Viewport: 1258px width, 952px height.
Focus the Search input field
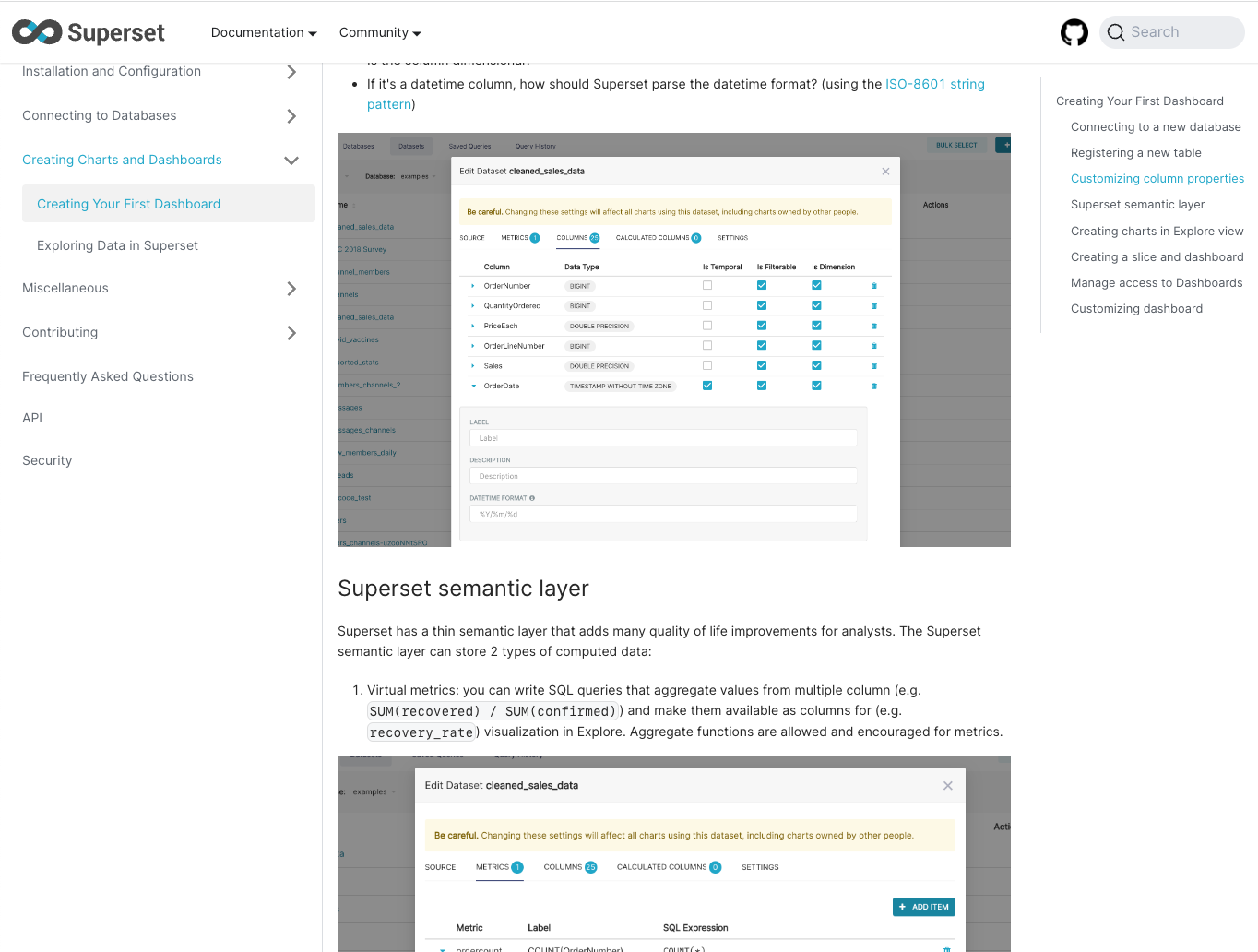coord(1172,32)
